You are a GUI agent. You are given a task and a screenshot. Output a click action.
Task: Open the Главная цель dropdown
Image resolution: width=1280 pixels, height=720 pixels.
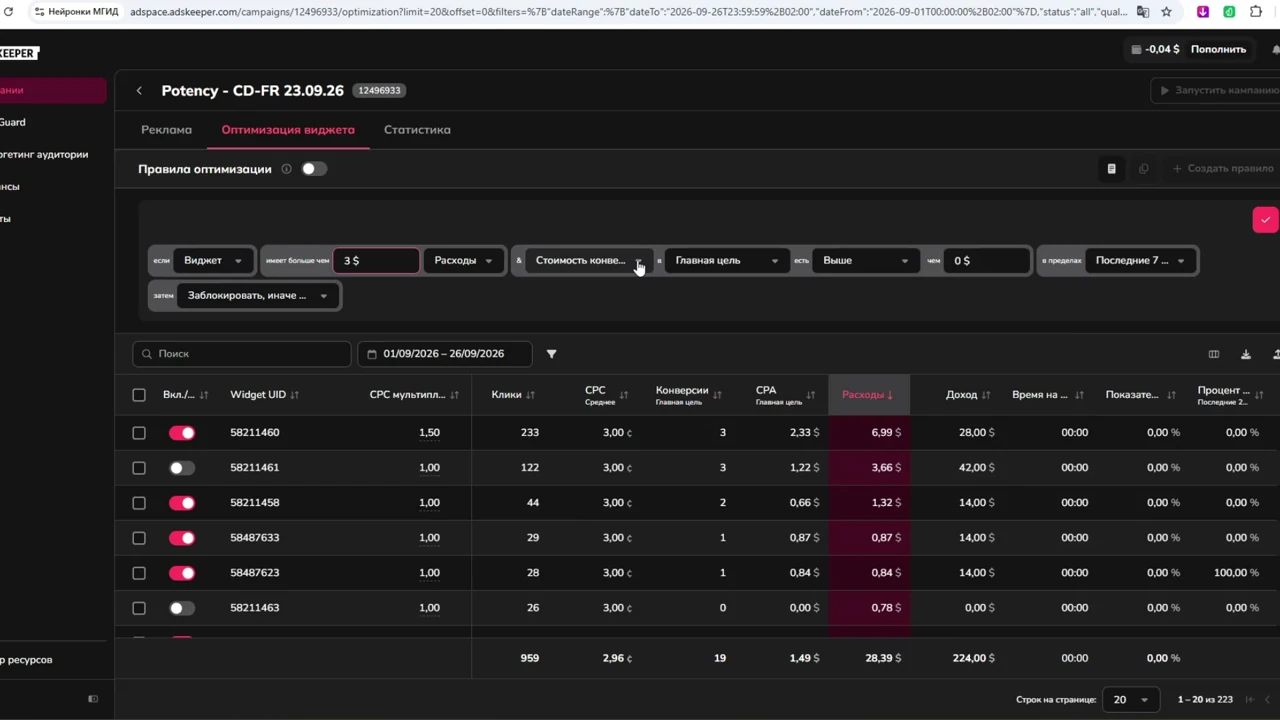point(727,261)
